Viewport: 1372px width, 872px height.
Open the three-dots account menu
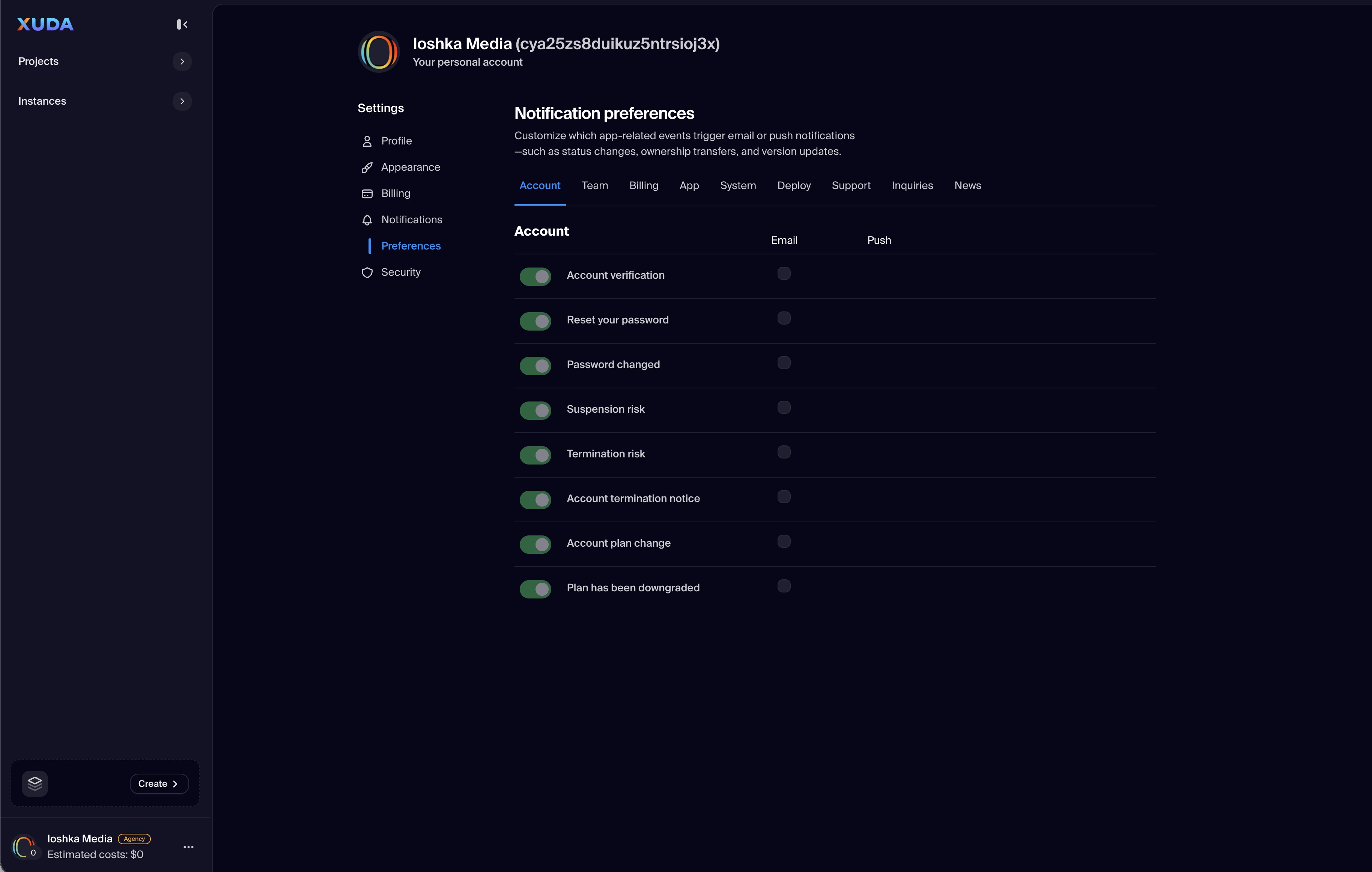[x=189, y=847]
